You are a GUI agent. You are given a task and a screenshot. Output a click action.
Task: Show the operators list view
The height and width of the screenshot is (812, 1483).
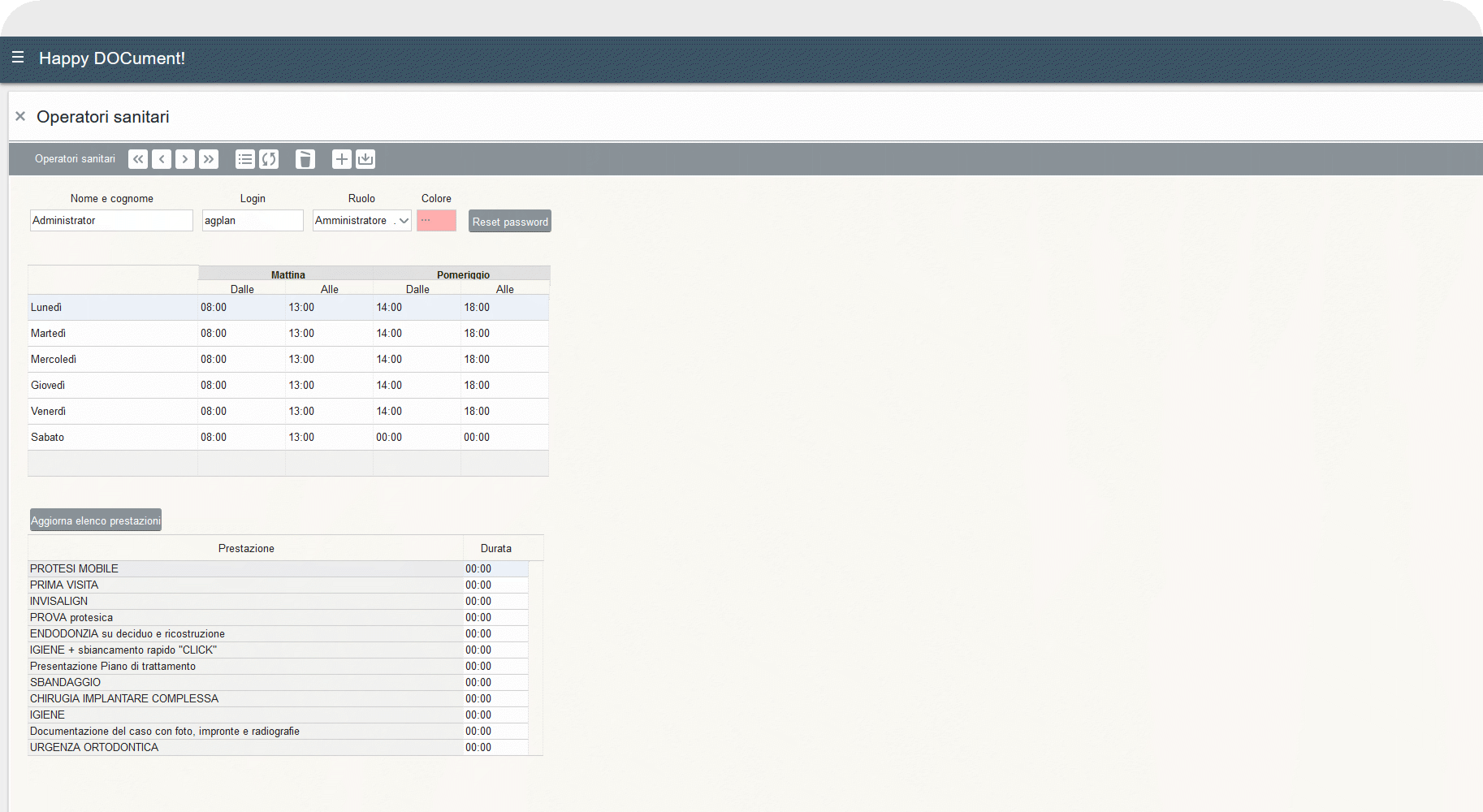244,159
